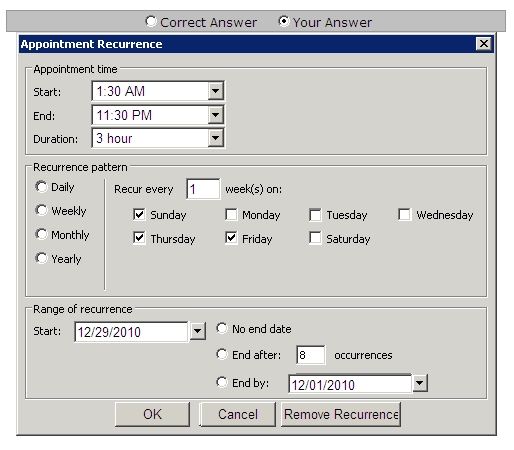Choose the Daily recurrence pattern
The height and width of the screenshot is (450, 514).
point(41,187)
